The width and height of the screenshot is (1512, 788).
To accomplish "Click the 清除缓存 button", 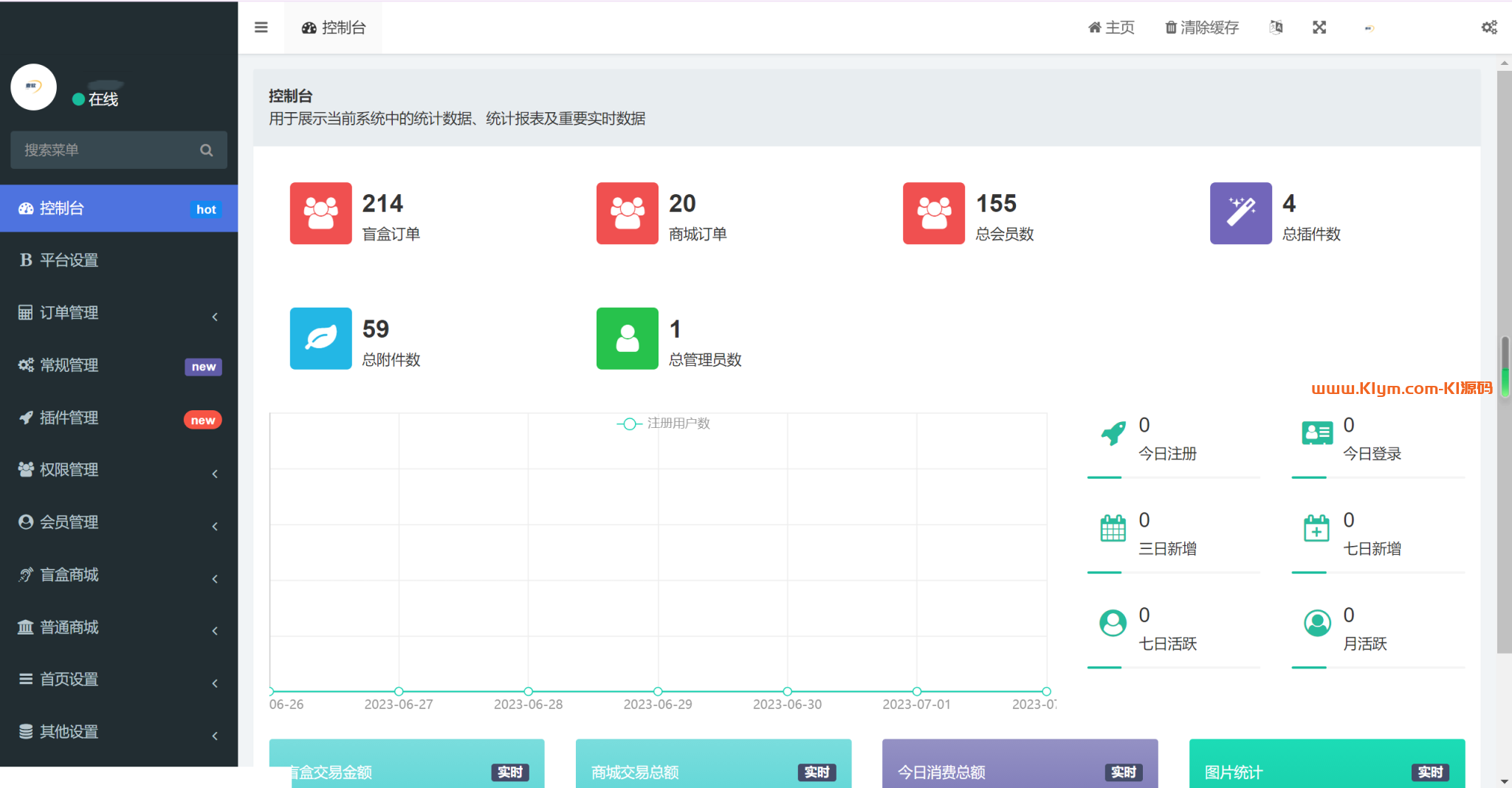I will [1202, 27].
